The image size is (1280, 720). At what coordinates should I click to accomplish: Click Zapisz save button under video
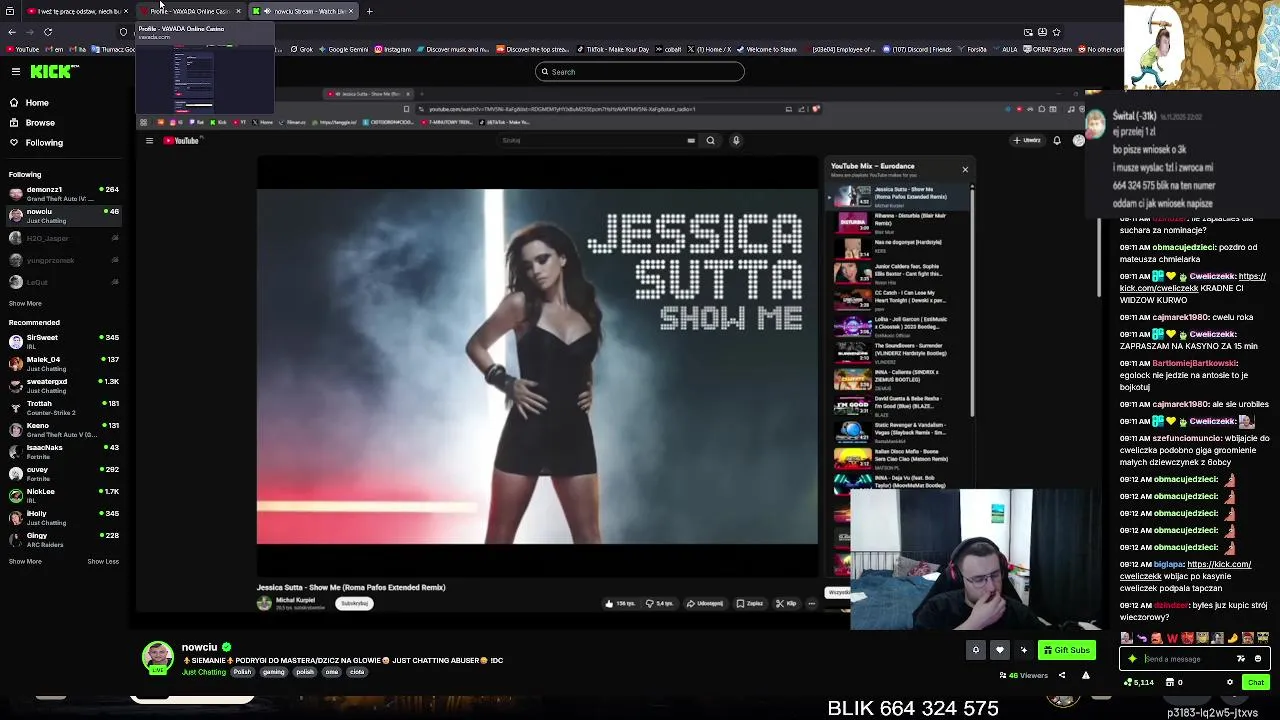pos(750,603)
